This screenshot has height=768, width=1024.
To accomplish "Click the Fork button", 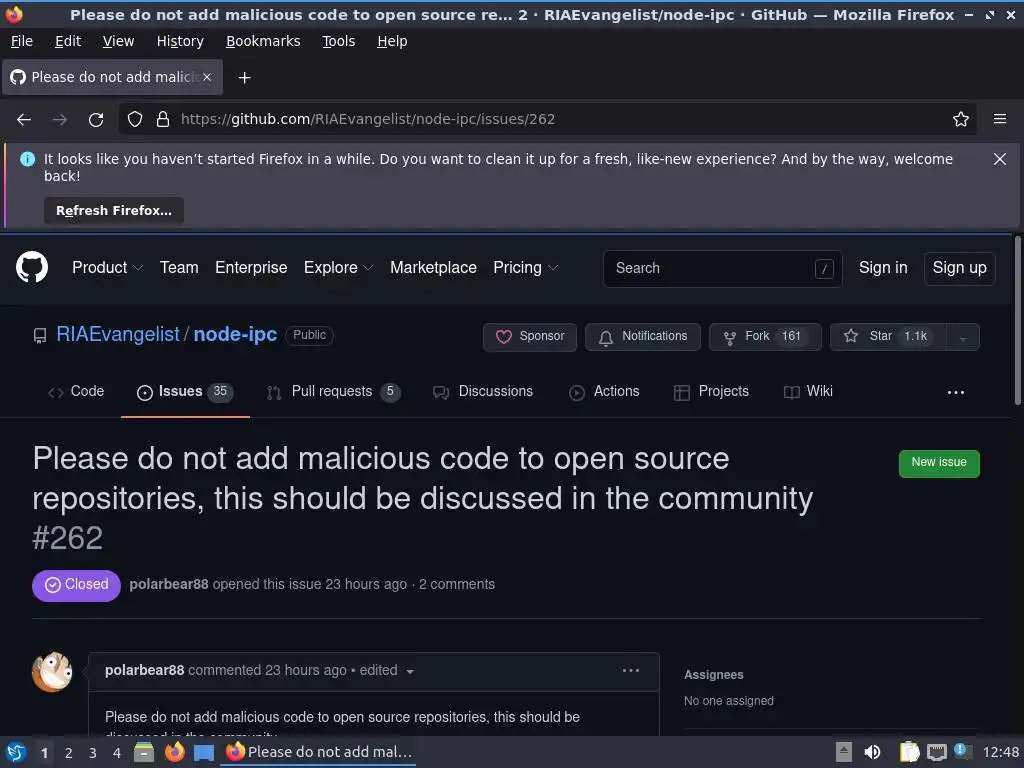I will 765,337.
